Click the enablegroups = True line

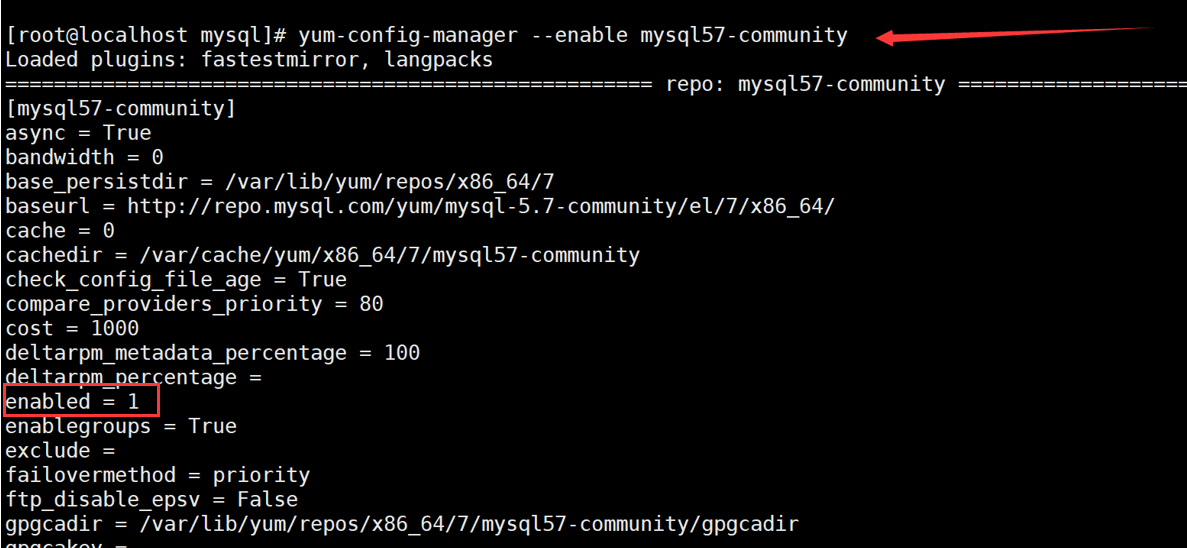[121, 427]
